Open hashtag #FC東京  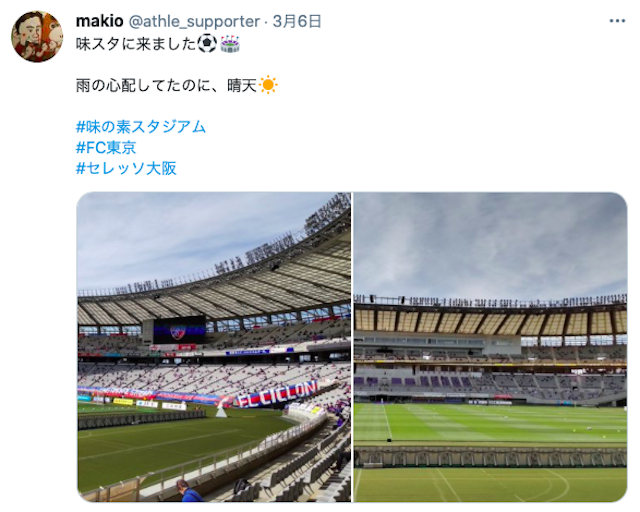pos(106,147)
